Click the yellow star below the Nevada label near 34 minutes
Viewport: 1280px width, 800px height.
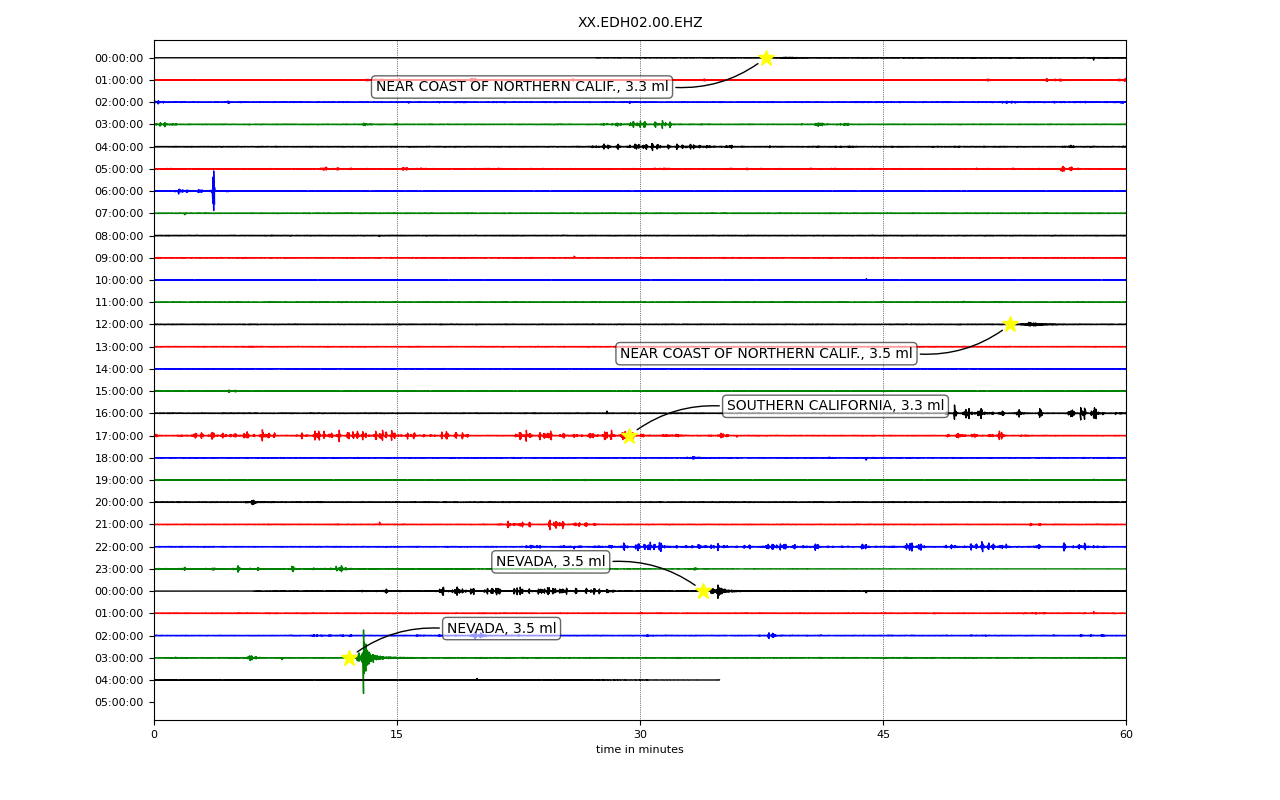pyautogui.click(x=703, y=591)
